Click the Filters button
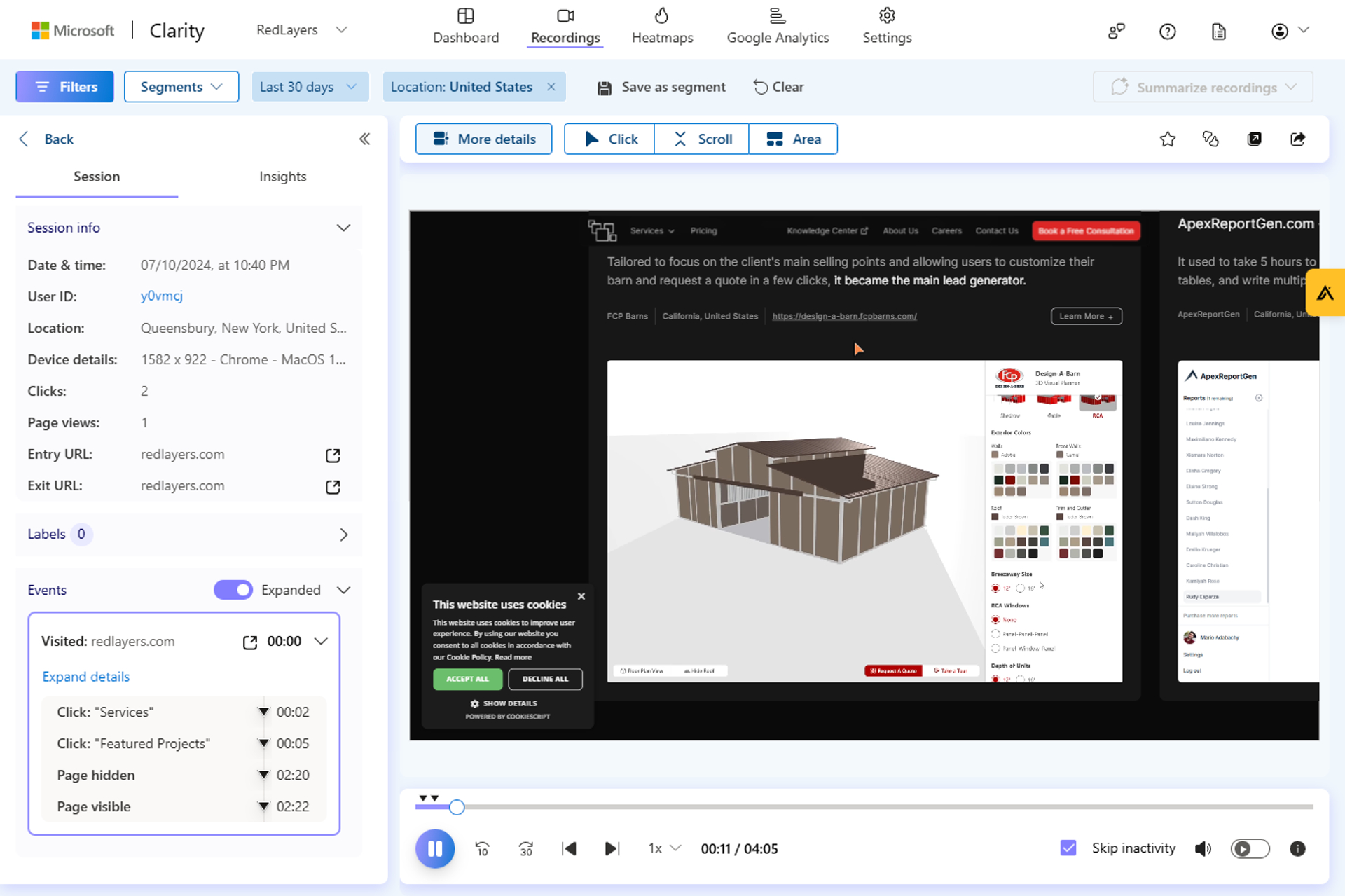This screenshot has height=896, width=1345. 64,87
